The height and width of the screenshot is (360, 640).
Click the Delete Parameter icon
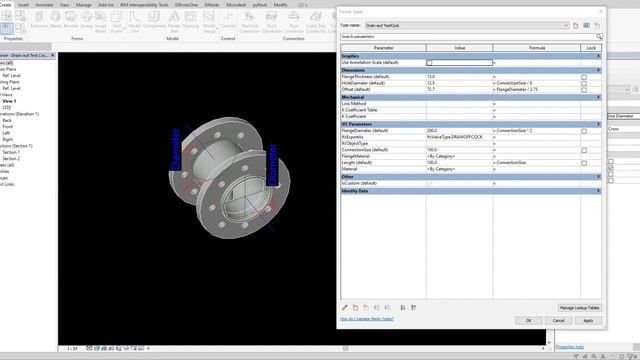coord(366,307)
